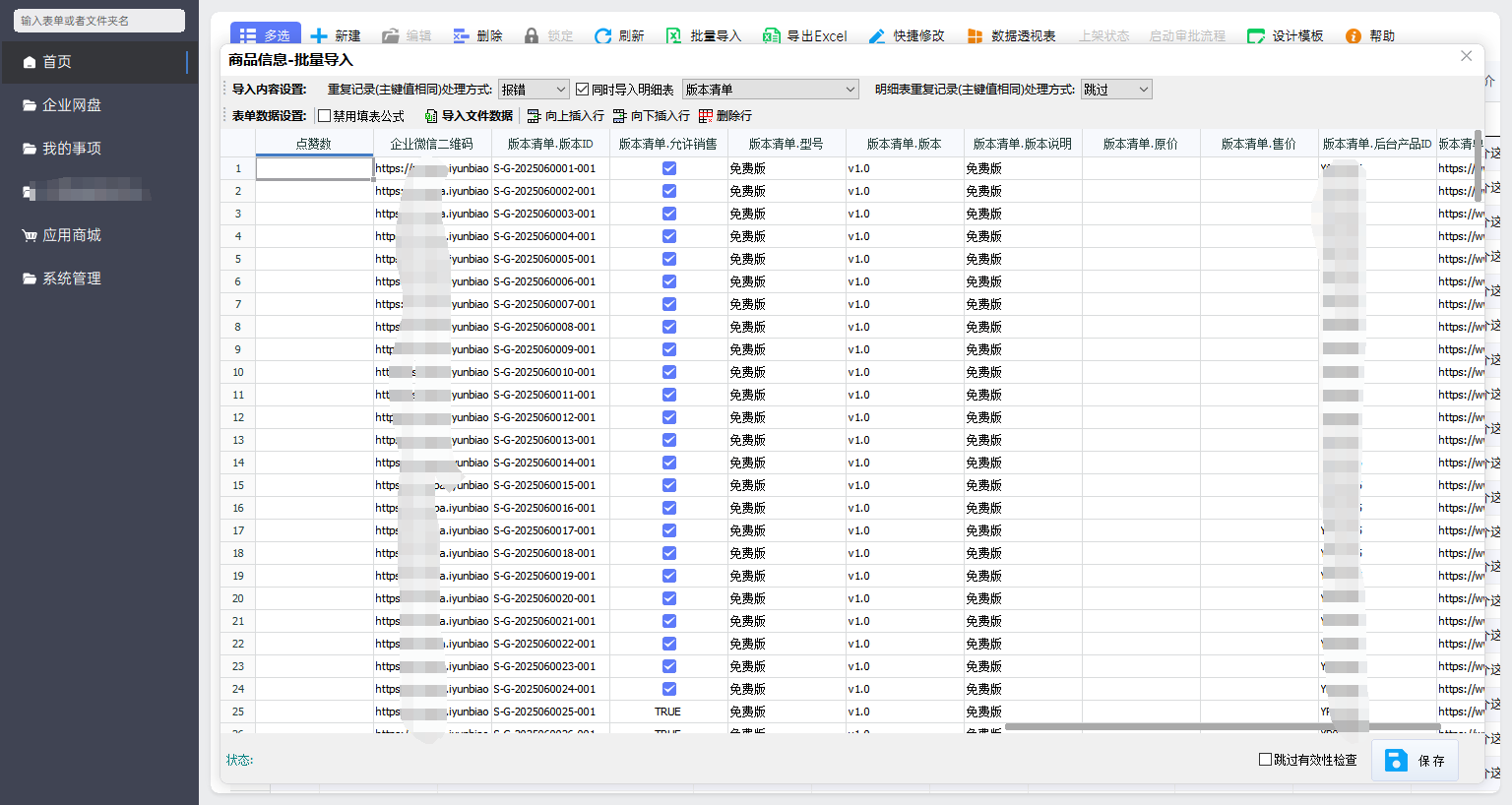This screenshot has width=1512, height=805.
Task: Click the 批量导入 import icon
Action: (x=674, y=36)
